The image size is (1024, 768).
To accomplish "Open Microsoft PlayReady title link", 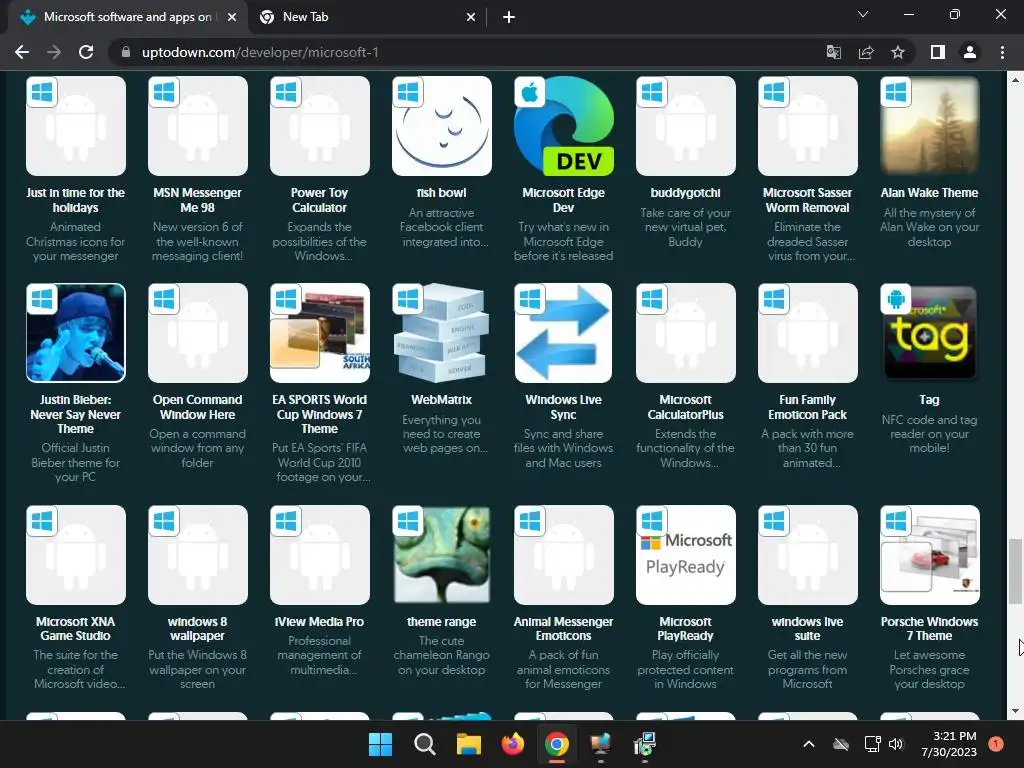I will 686,628.
